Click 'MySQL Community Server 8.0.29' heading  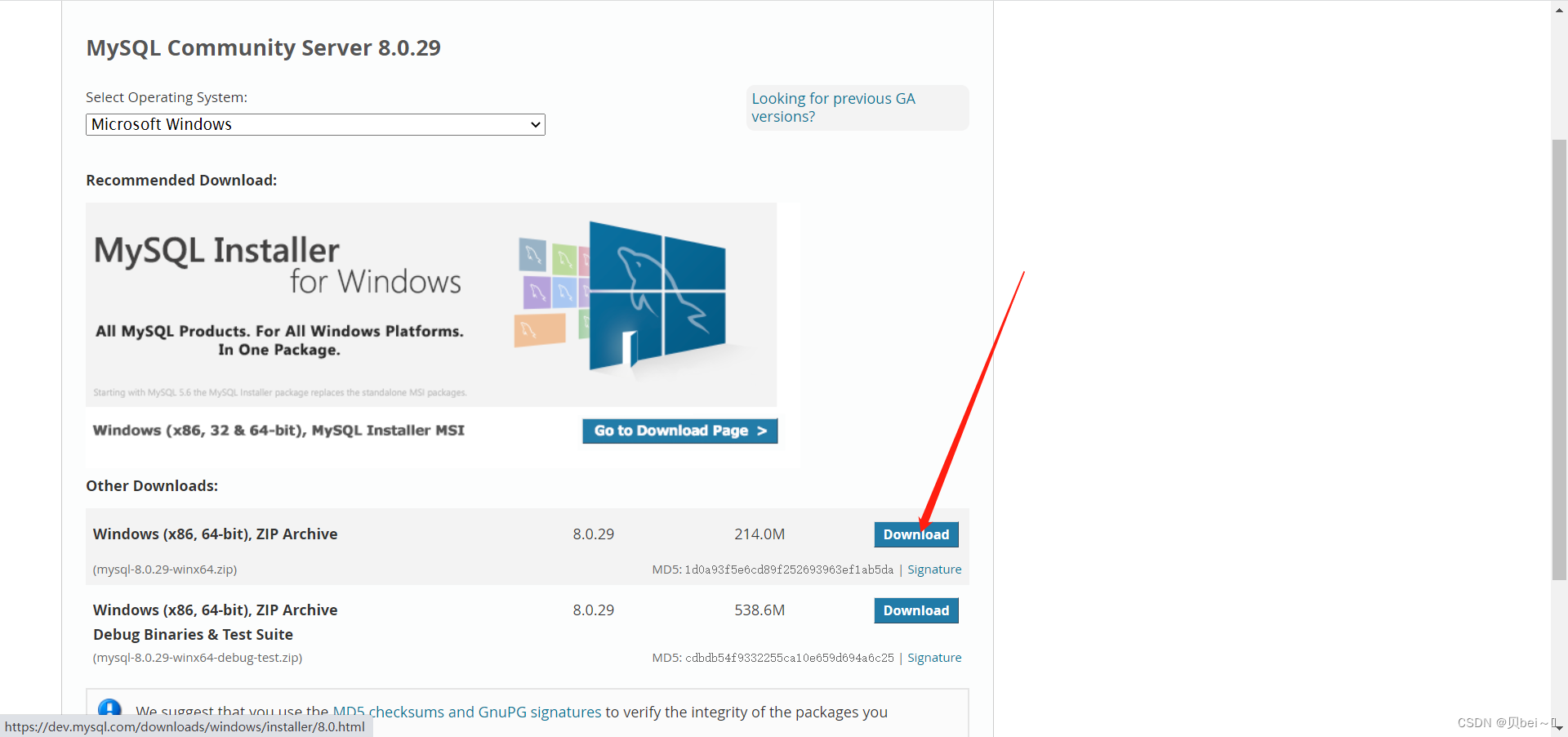pos(263,47)
